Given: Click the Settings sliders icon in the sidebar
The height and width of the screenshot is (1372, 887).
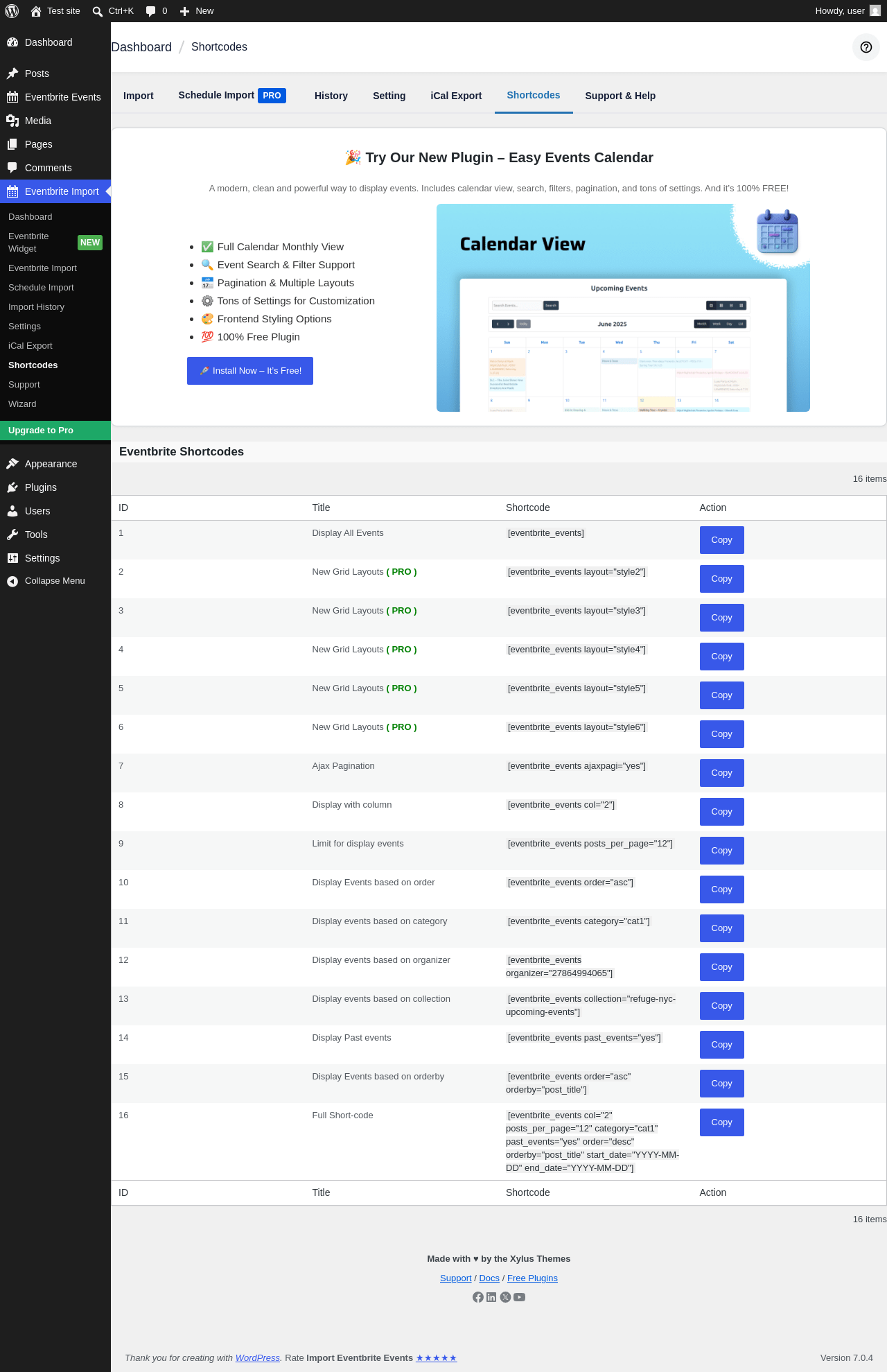Looking at the screenshot, I should (12, 558).
